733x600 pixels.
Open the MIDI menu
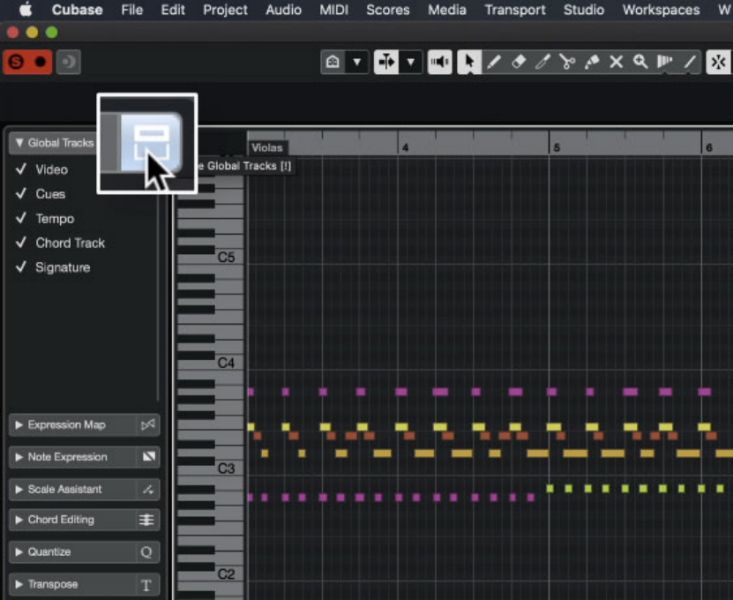[x=334, y=10]
